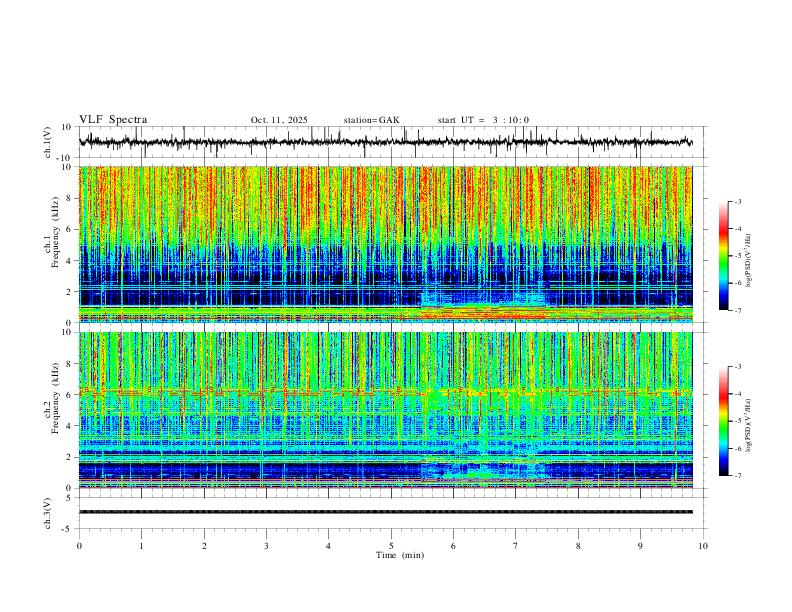The image size is (792, 612).
Task: Click time axis tick label "1"
Action: [141, 546]
